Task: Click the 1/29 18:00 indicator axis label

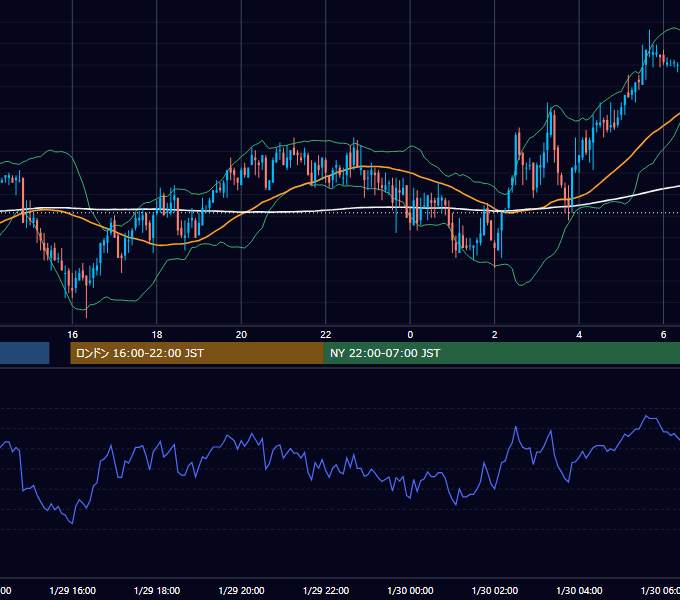Action: (157, 590)
